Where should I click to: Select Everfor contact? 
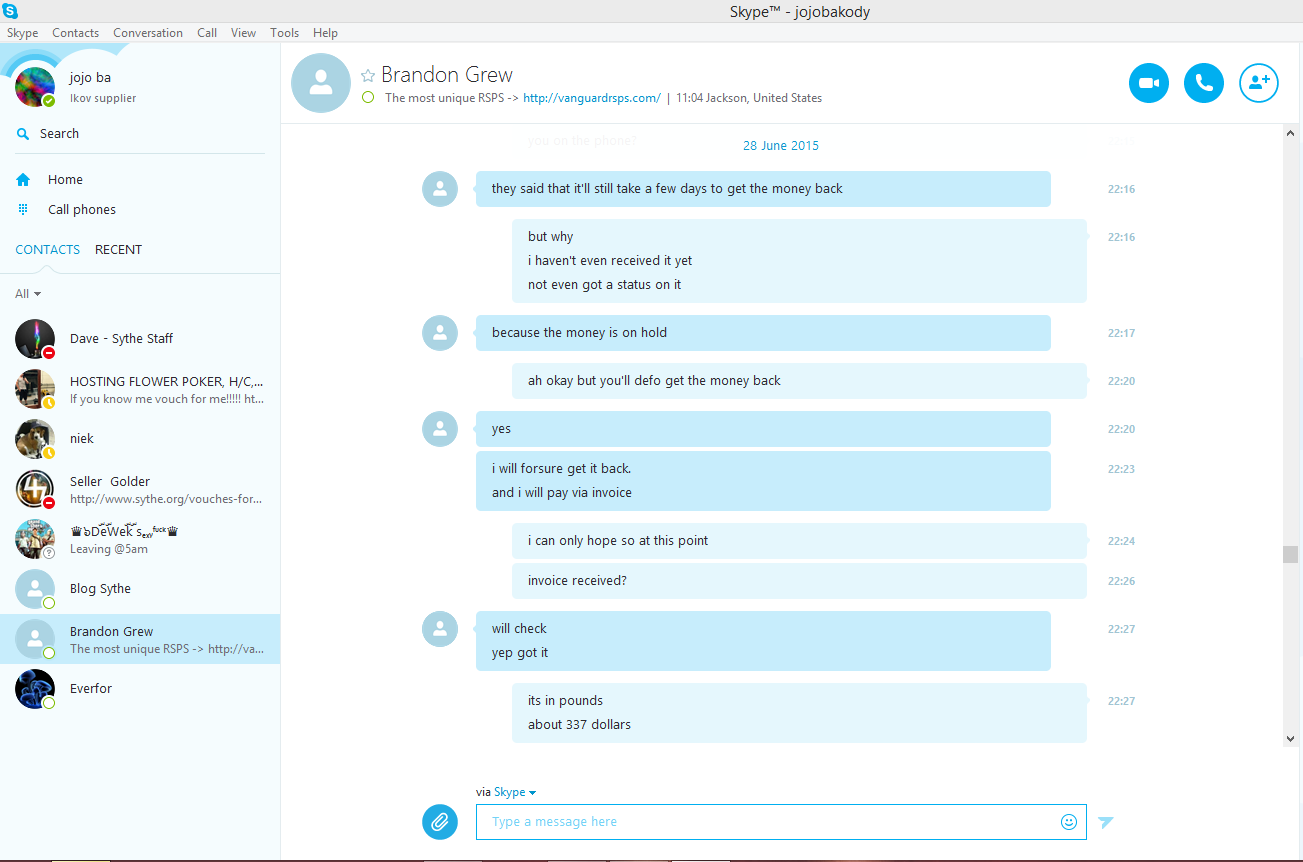140,689
